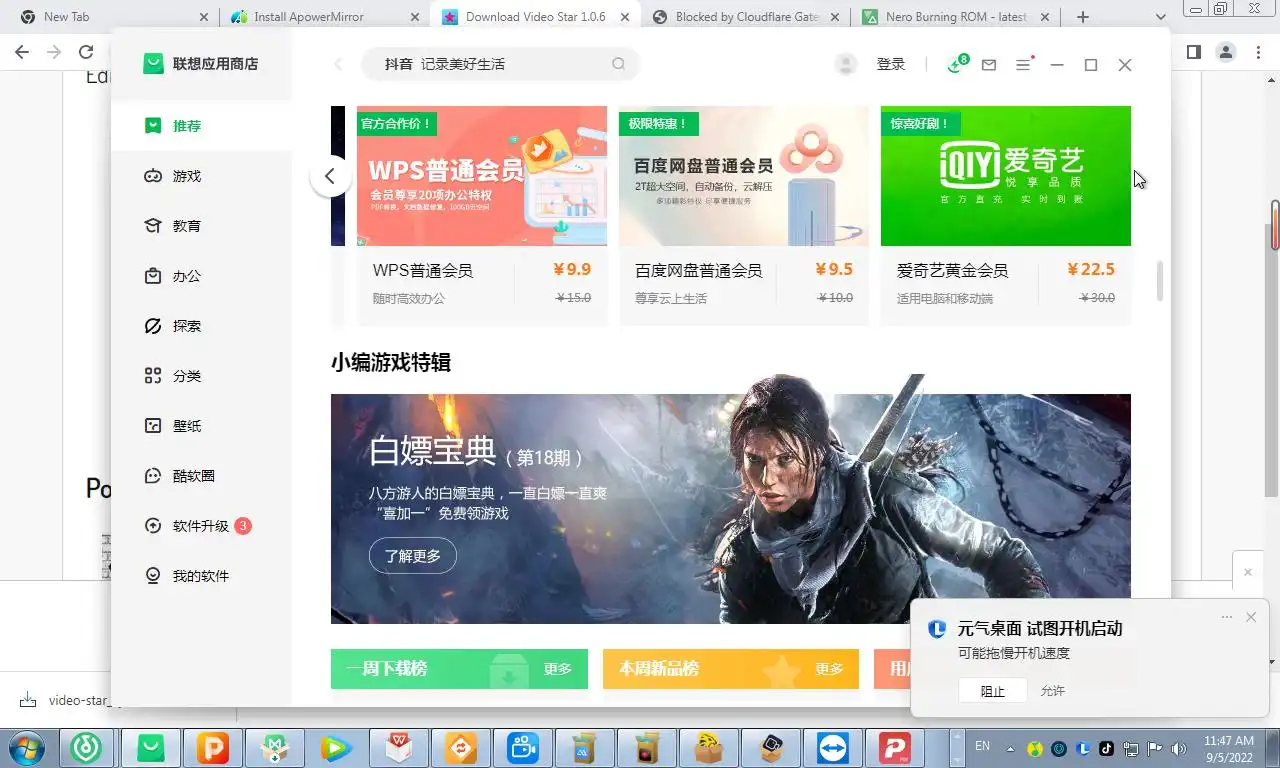Open a new Chrome tab with plus
1280x768 pixels.
coord(1082,17)
